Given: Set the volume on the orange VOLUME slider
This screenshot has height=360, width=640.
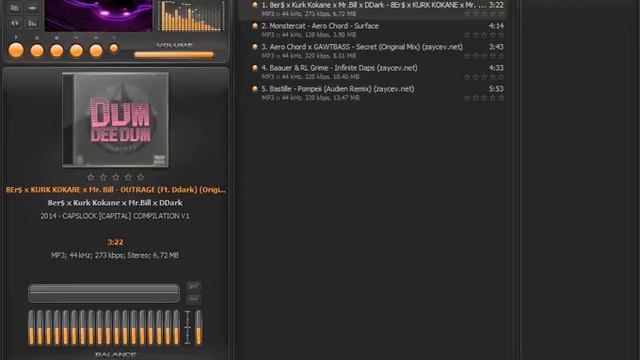Looking at the screenshot, I should tap(174, 54).
